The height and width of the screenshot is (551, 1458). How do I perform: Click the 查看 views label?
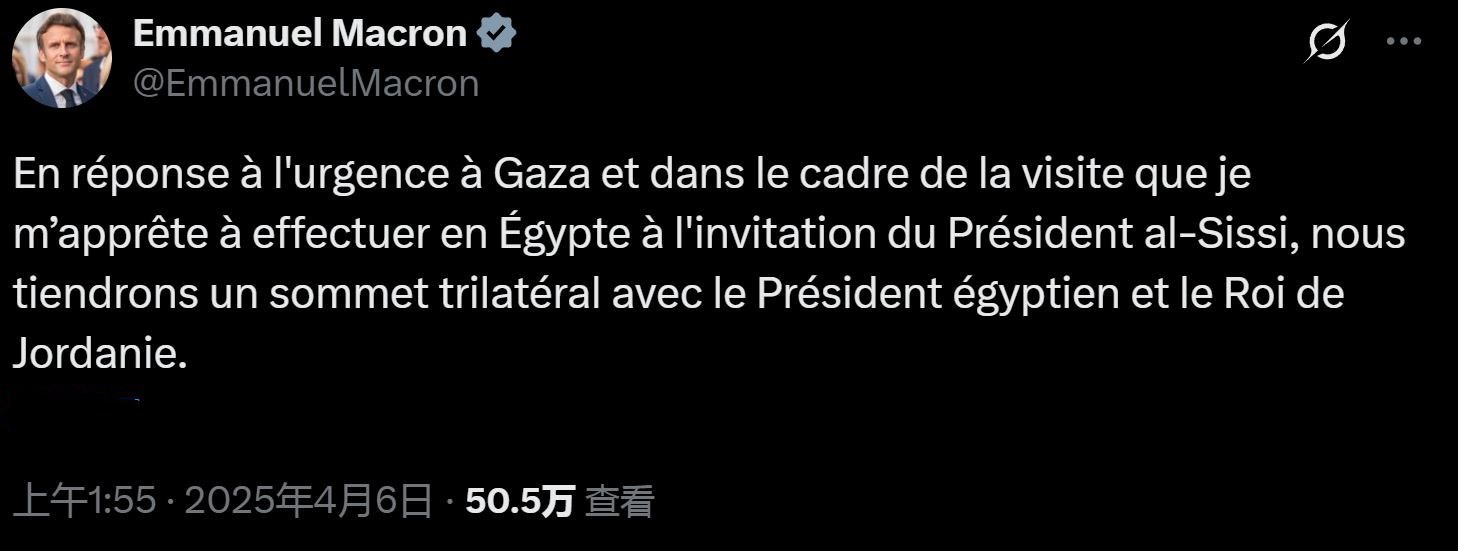pyautogui.click(x=619, y=501)
